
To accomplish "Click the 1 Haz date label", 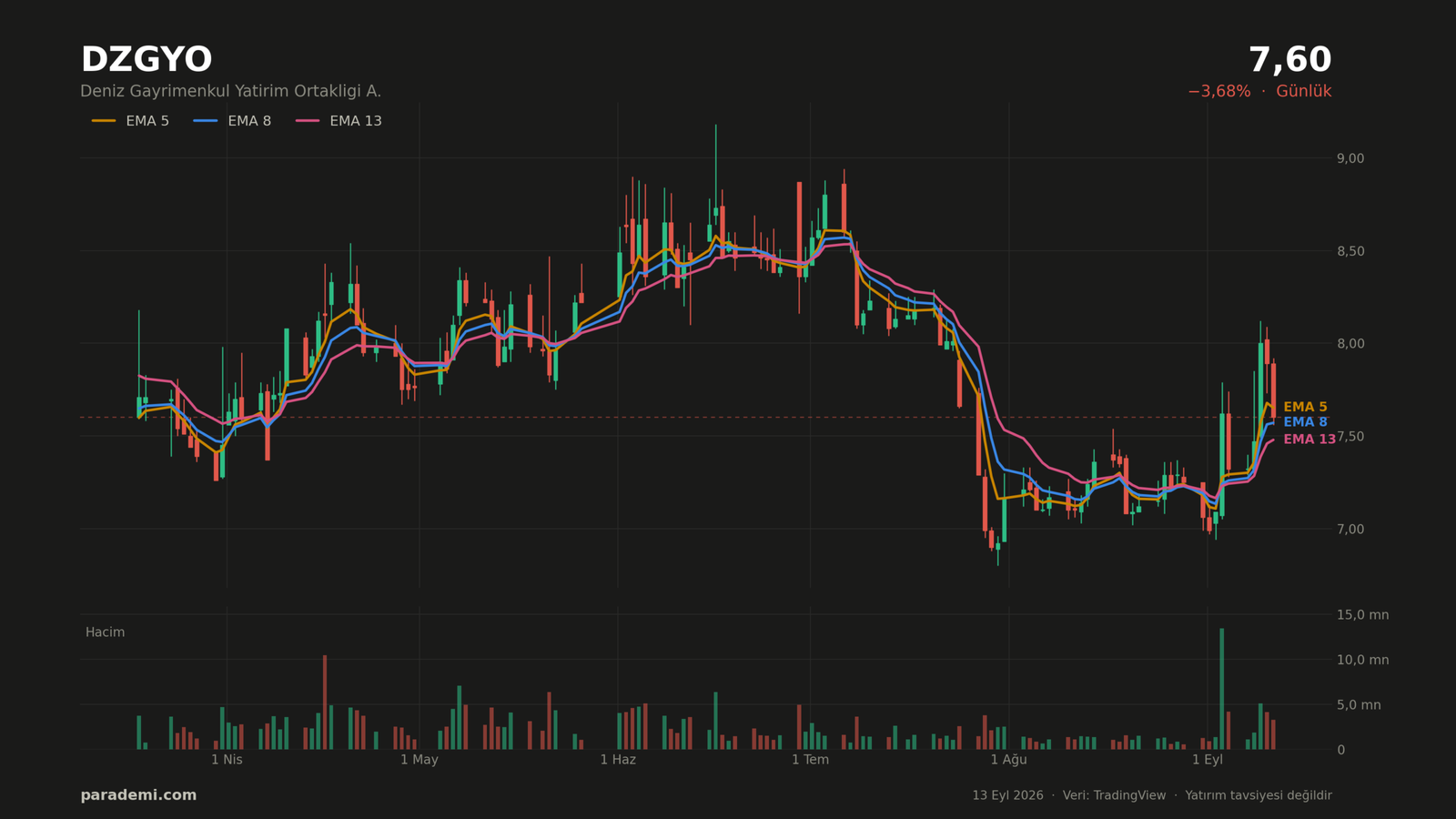I will (x=618, y=760).
